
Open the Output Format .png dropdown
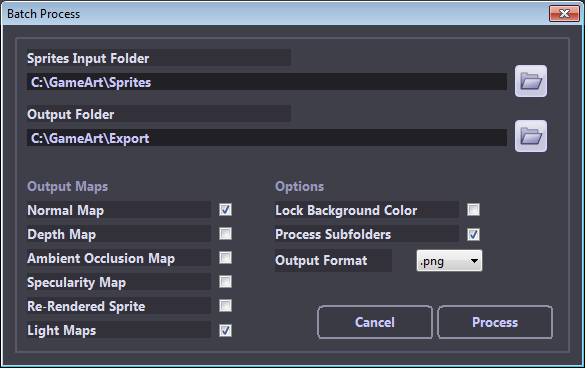point(449,261)
